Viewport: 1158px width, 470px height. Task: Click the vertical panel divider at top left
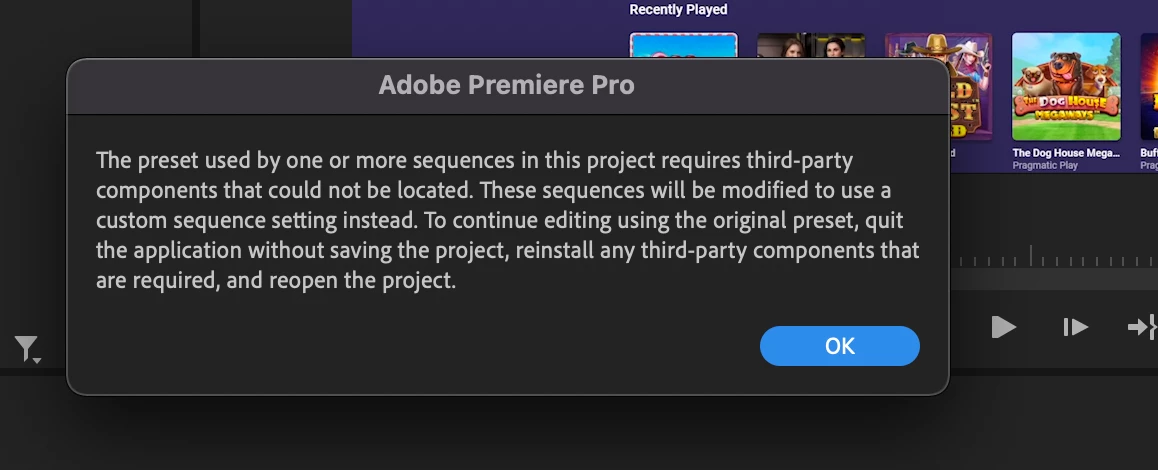click(x=196, y=28)
